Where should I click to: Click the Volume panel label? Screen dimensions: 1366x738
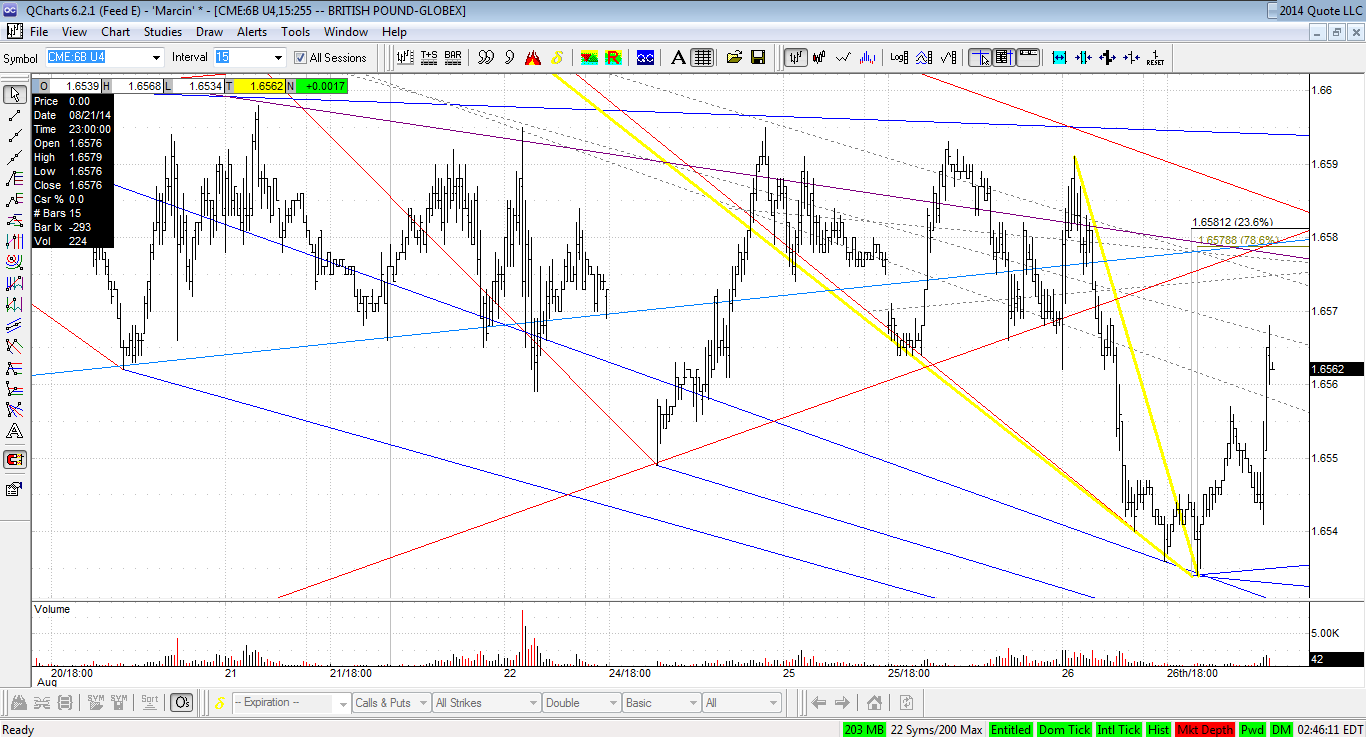click(x=52, y=608)
